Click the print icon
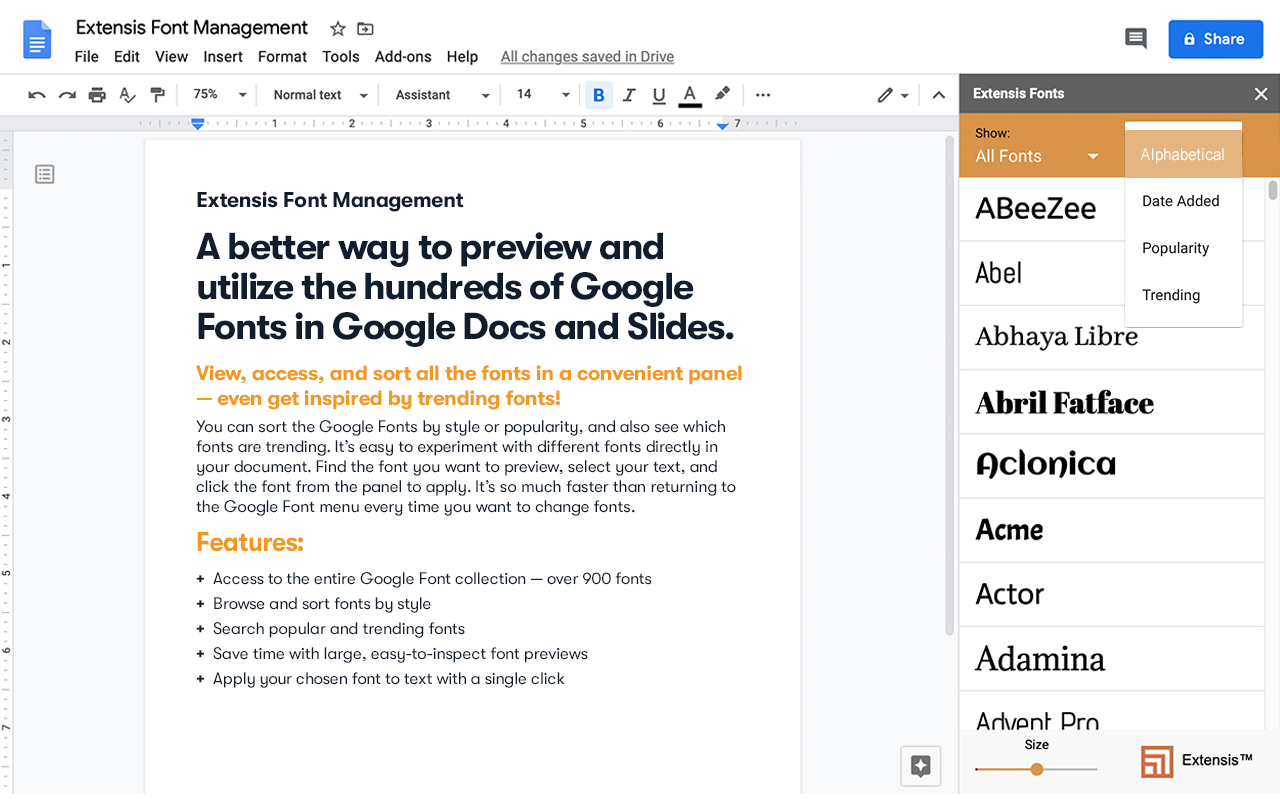Screen dimensions: 1280x800 pyautogui.click(x=97, y=95)
